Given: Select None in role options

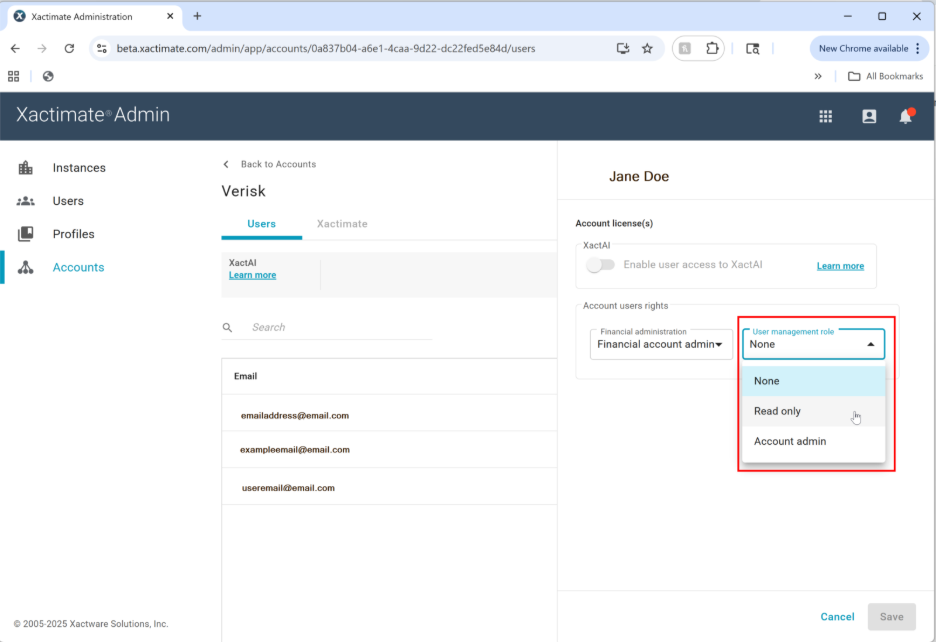Looking at the screenshot, I should click(x=813, y=381).
